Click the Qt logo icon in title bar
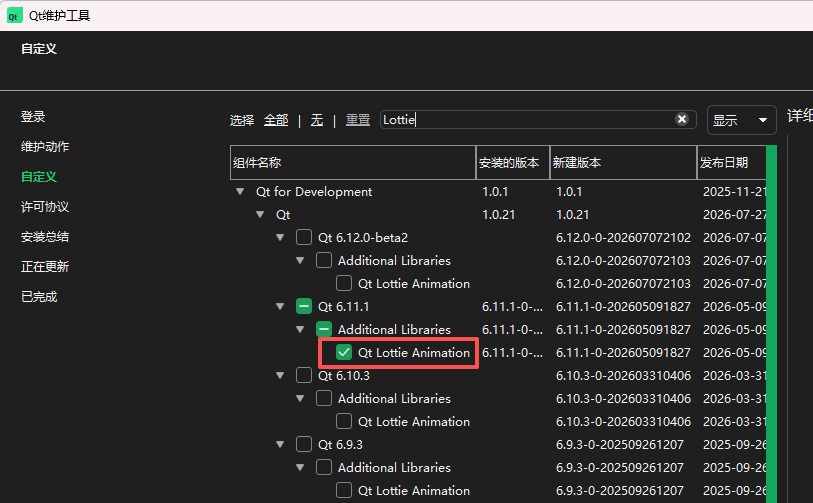813x503 pixels. pos(14,16)
